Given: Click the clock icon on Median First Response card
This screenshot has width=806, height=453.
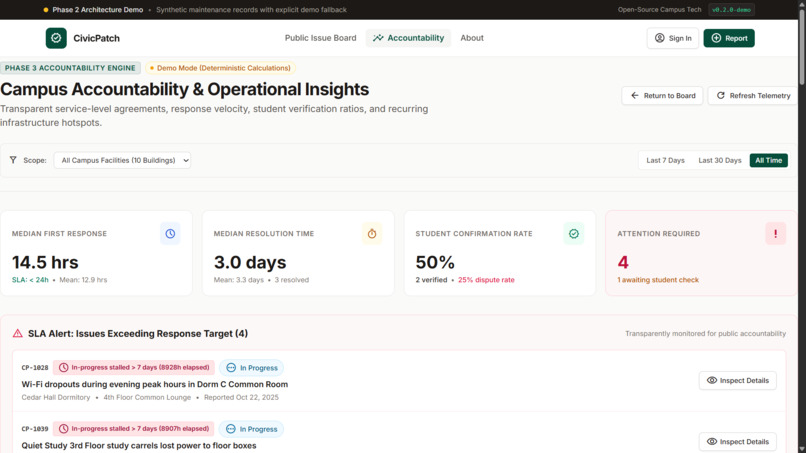Looking at the screenshot, I should point(170,233).
